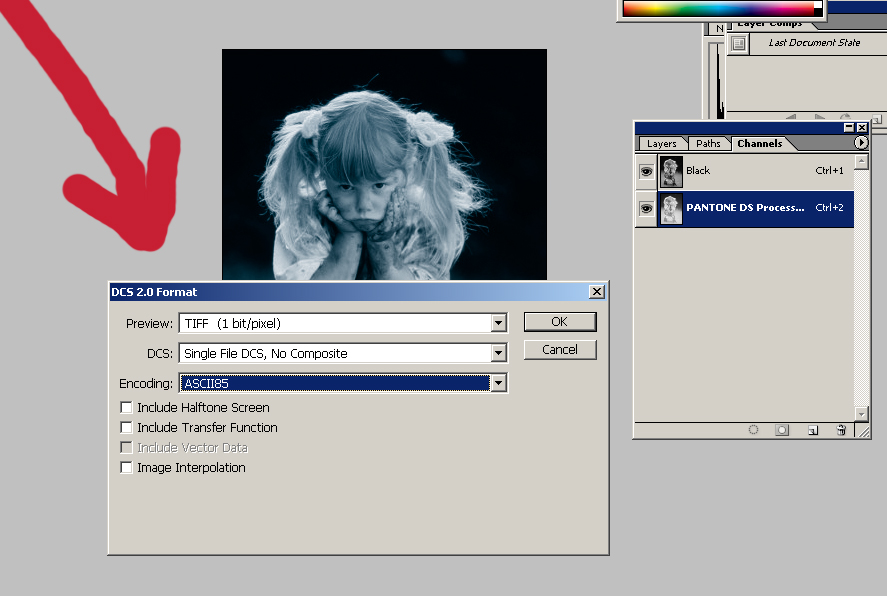Collapse the Channels palette window
887x596 pixels.
849,128
